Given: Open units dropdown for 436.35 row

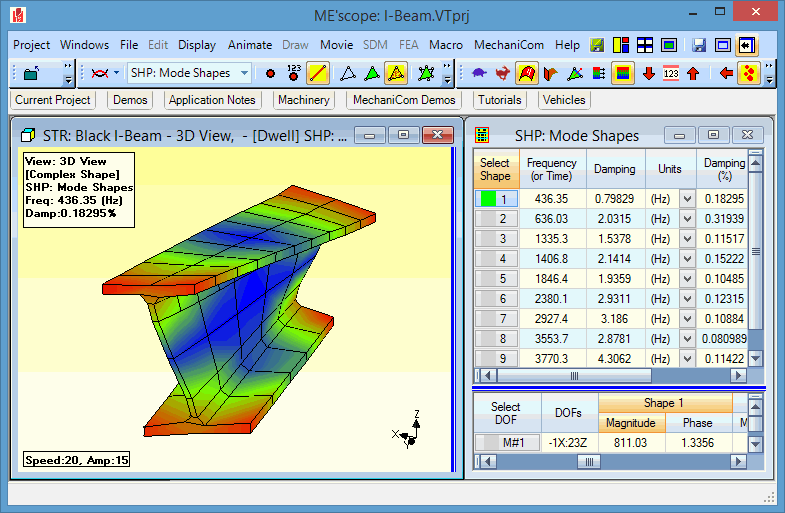Looking at the screenshot, I should [x=687, y=199].
